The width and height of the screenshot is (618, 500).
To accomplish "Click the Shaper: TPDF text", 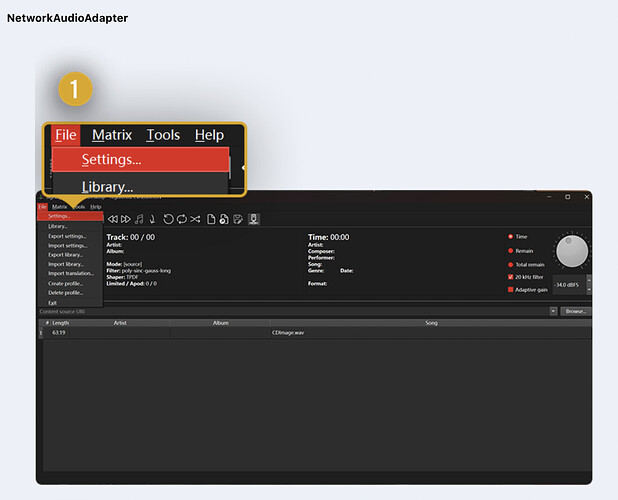I will (x=122, y=277).
